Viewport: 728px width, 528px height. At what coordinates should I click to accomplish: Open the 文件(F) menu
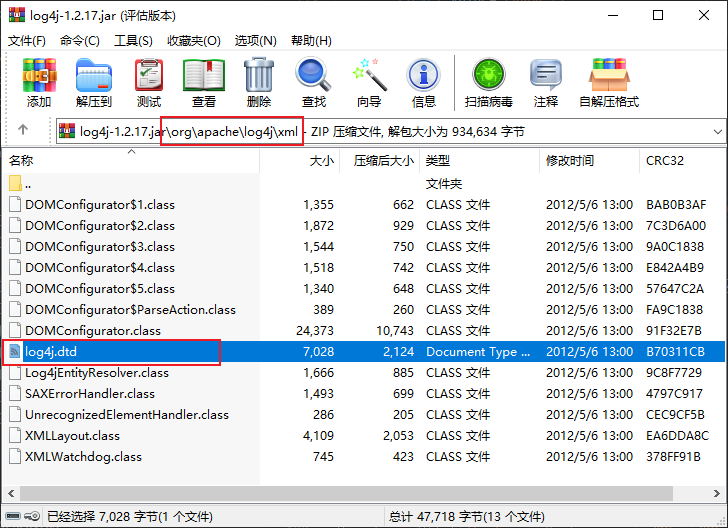pos(27,41)
